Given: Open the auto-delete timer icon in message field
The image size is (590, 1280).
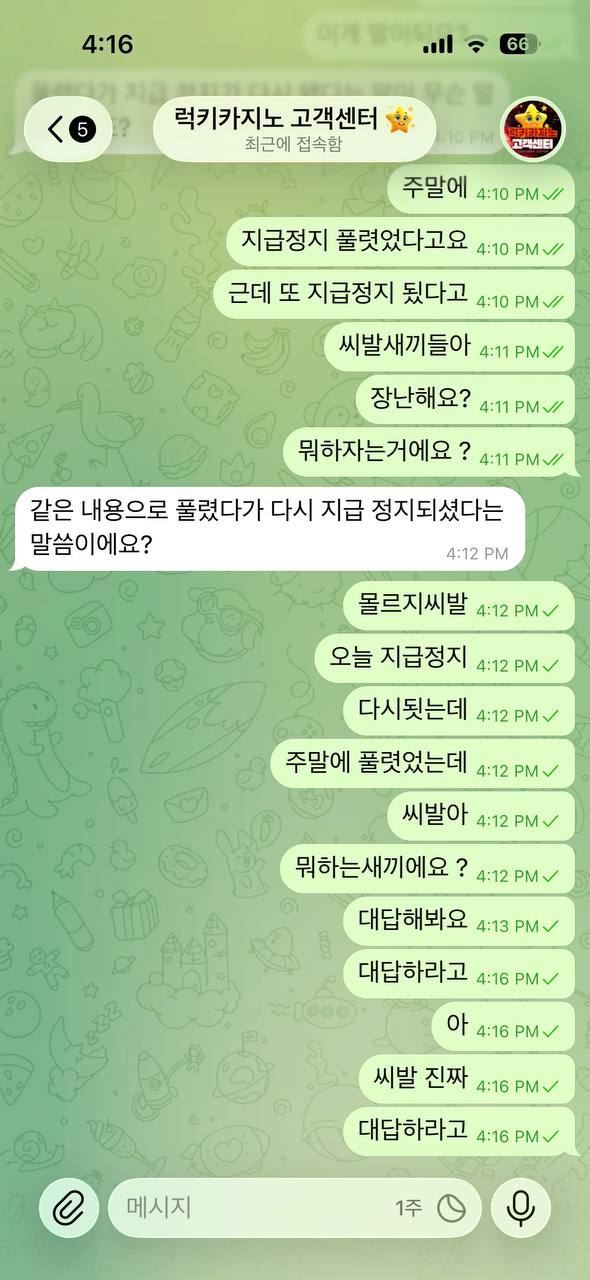Looking at the screenshot, I should click(x=451, y=1208).
